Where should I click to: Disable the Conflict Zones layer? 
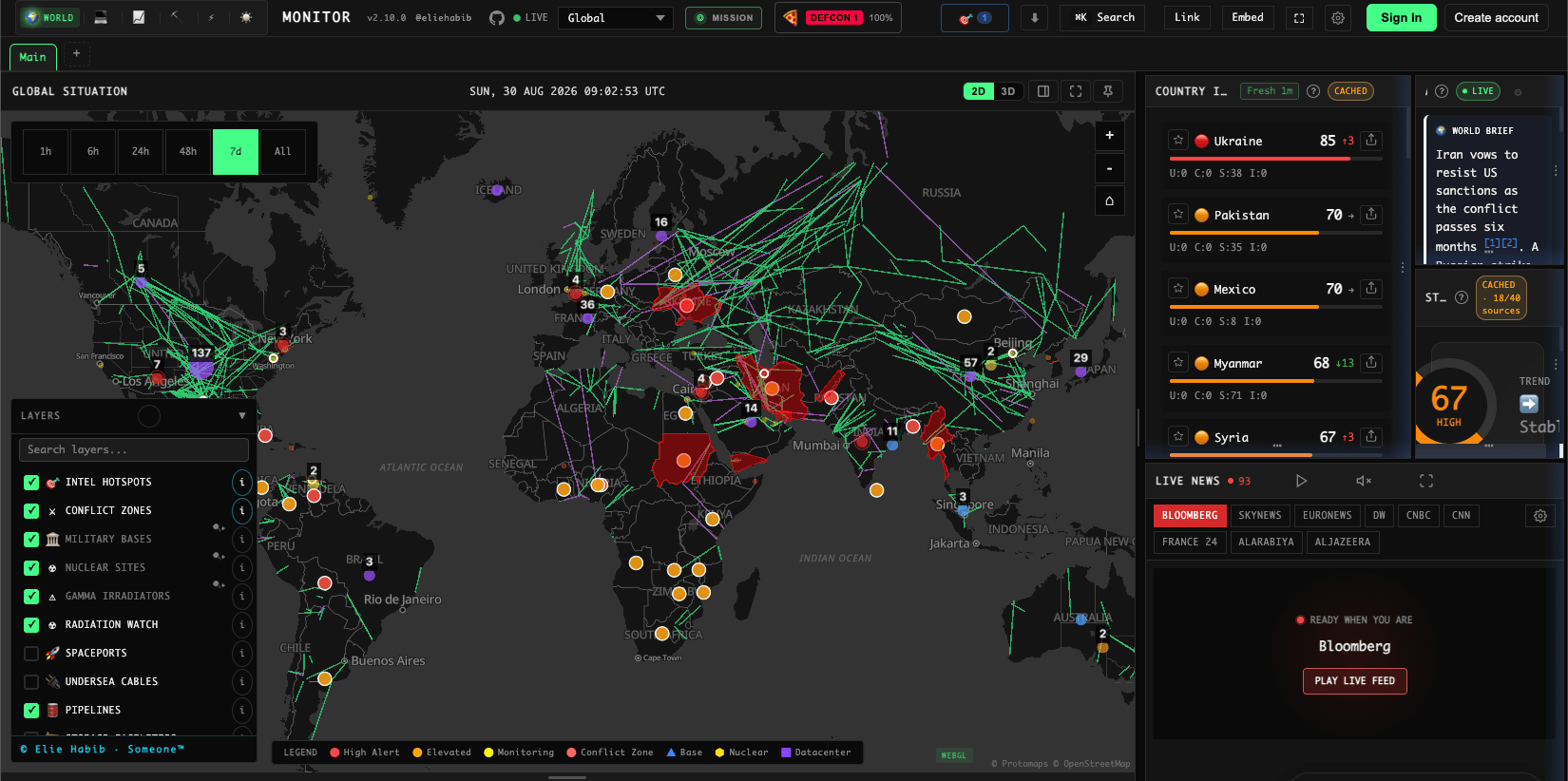point(31,511)
